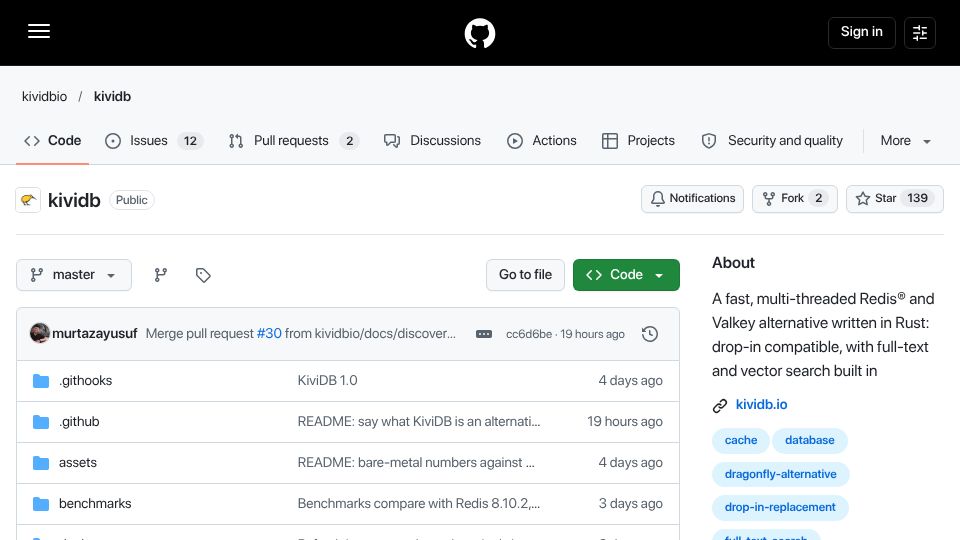Image resolution: width=960 pixels, height=540 pixels.
Task: Click Go to file button
Action: click(525, 275)
